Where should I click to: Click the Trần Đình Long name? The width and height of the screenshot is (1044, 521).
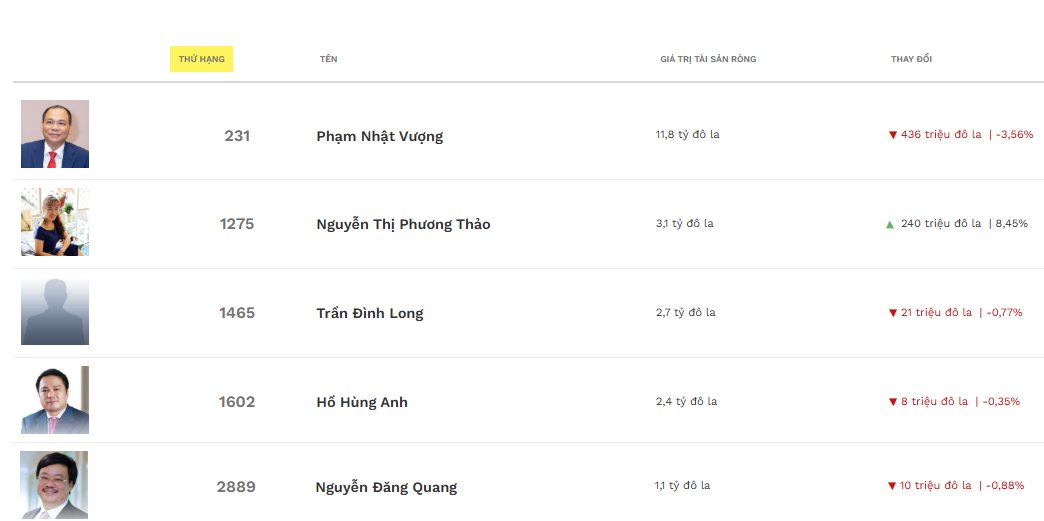[369, 313]
